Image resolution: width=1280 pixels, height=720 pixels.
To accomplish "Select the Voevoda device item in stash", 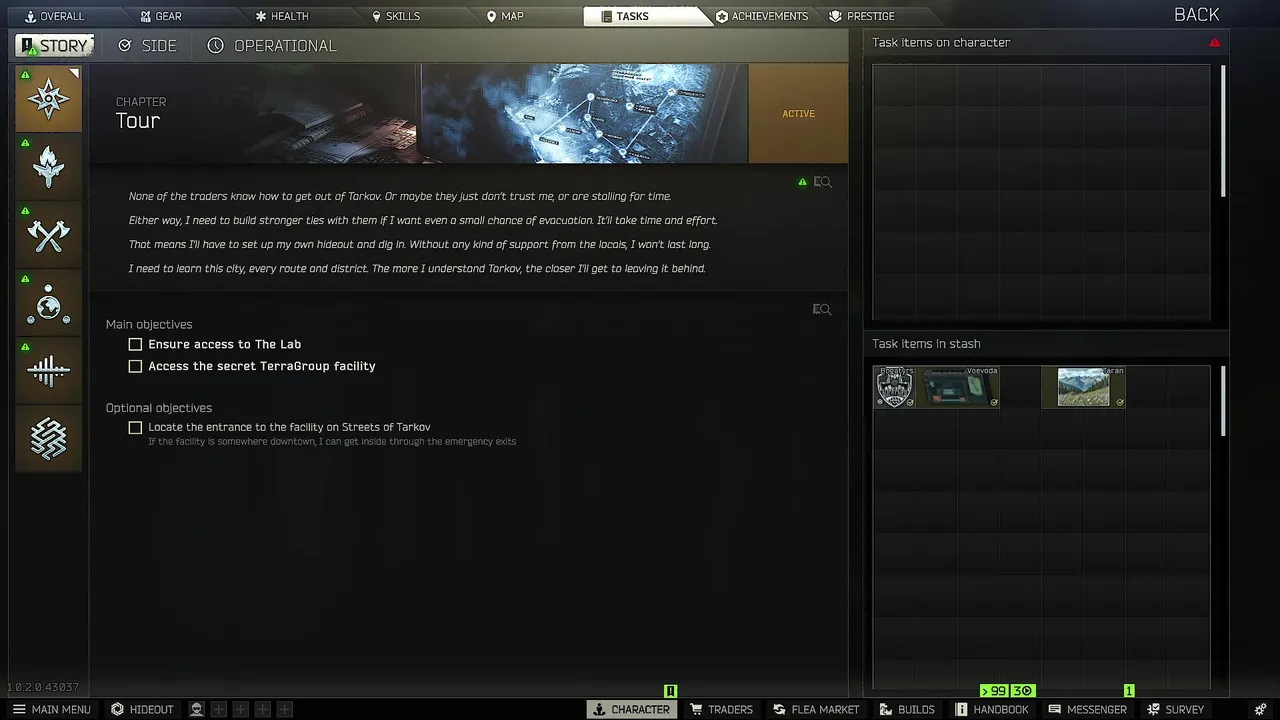I will click(x=958, y=387).
